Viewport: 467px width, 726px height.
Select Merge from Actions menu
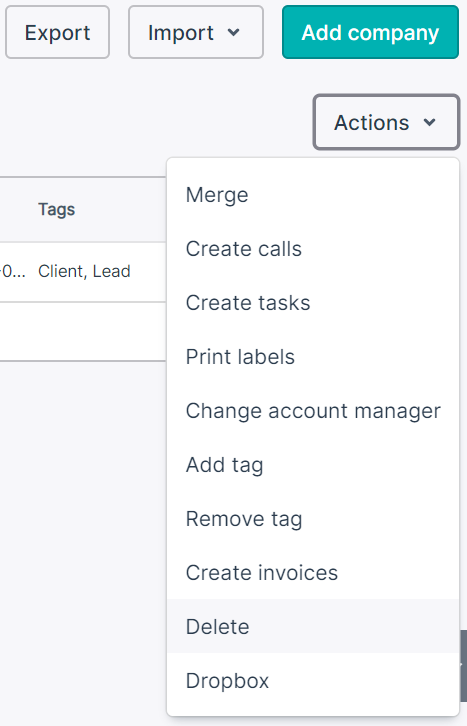[313, 195]
